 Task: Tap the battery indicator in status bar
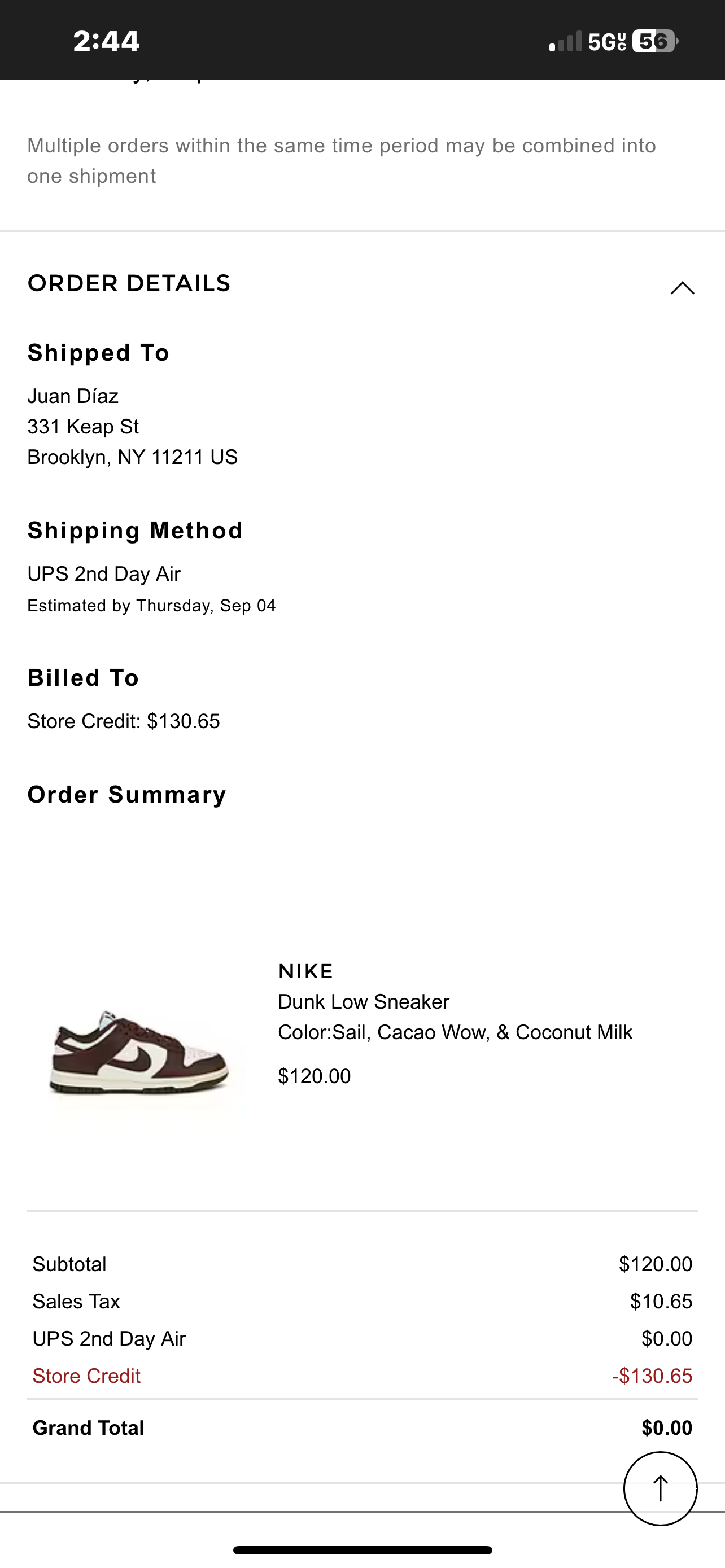[x=654, y=41]
